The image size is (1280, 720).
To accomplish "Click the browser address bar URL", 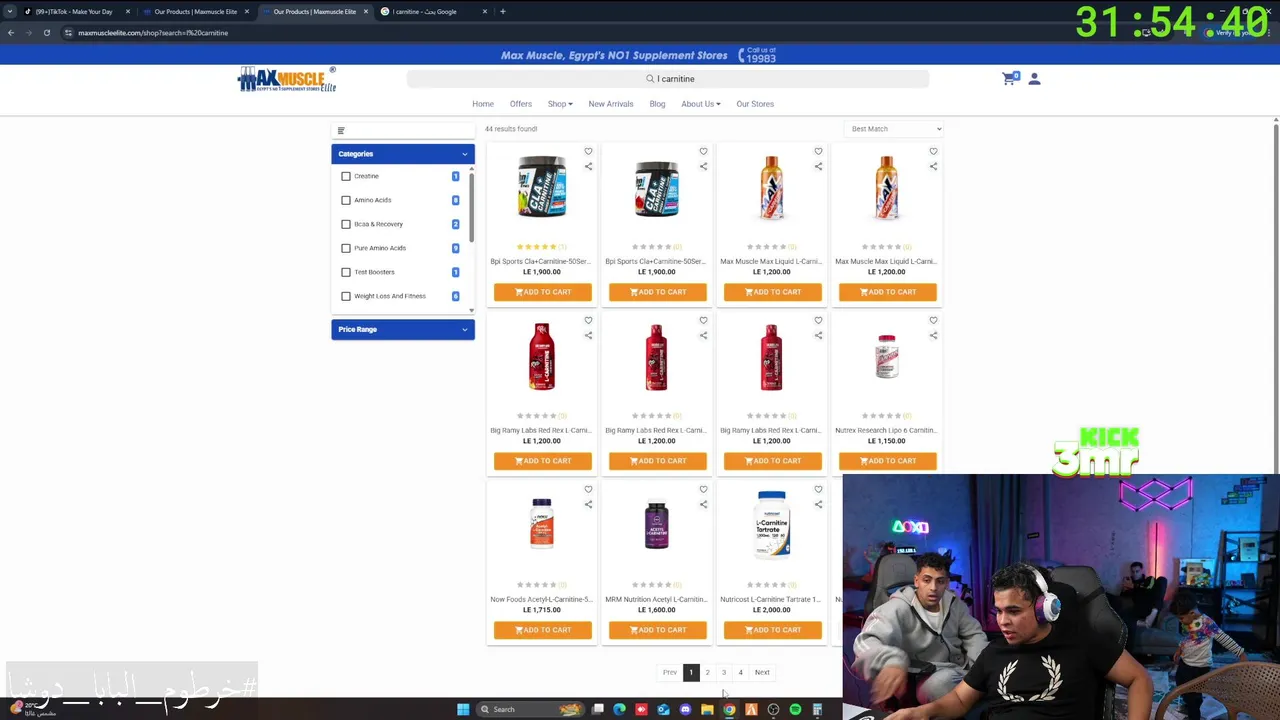I will tap(153, 33).
